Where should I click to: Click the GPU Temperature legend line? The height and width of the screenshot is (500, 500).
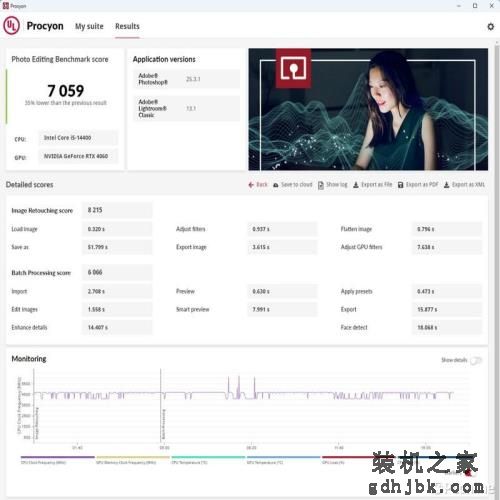[x=284, y=457]
